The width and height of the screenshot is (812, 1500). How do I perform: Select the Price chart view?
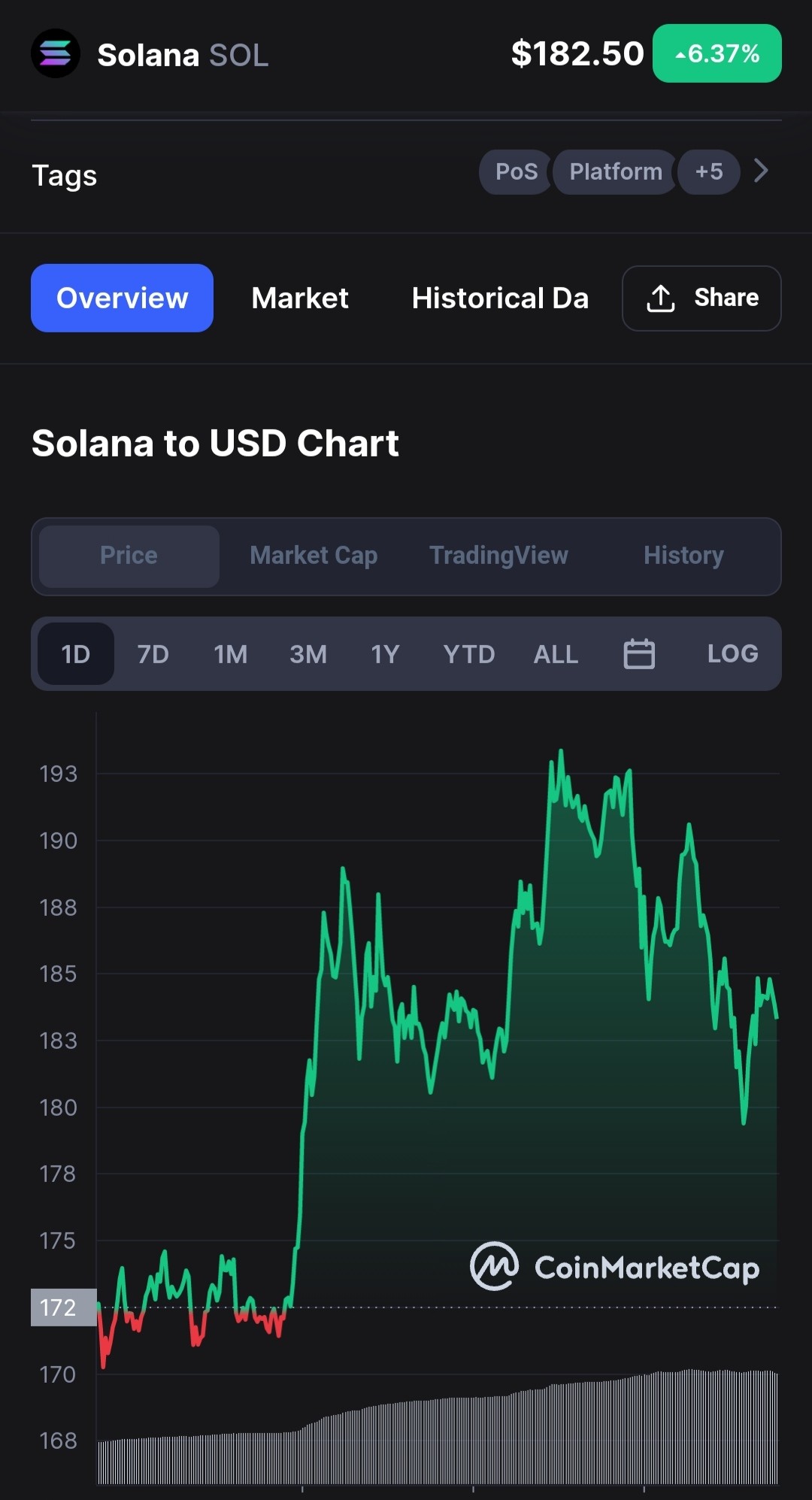(x=129, y=556)
